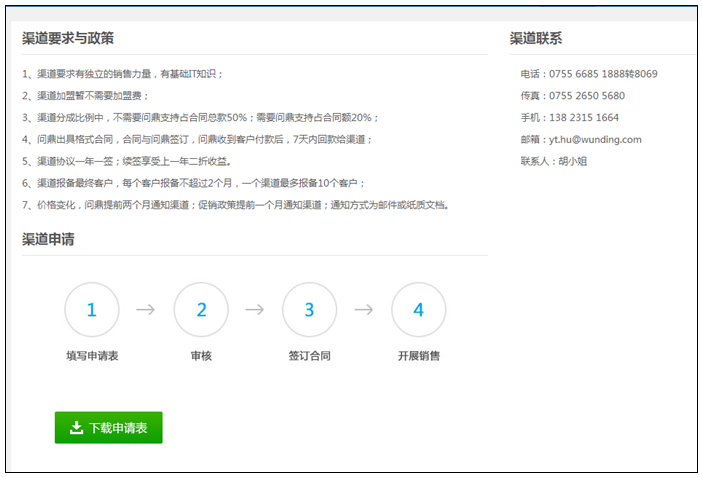Click the 渠道申请 section heading
Viewport: 702px width, 477px height.
(48, 239)
